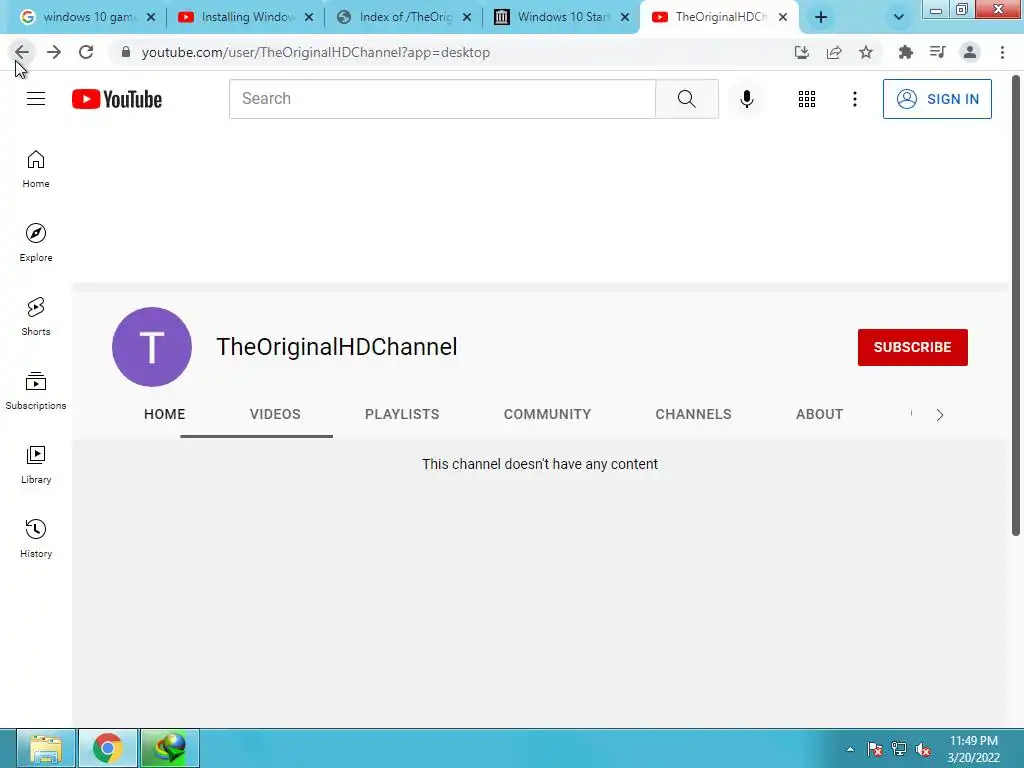Open a new browser tab
This screenshot has height=768, width=1024.
click(x=821, y=18)
